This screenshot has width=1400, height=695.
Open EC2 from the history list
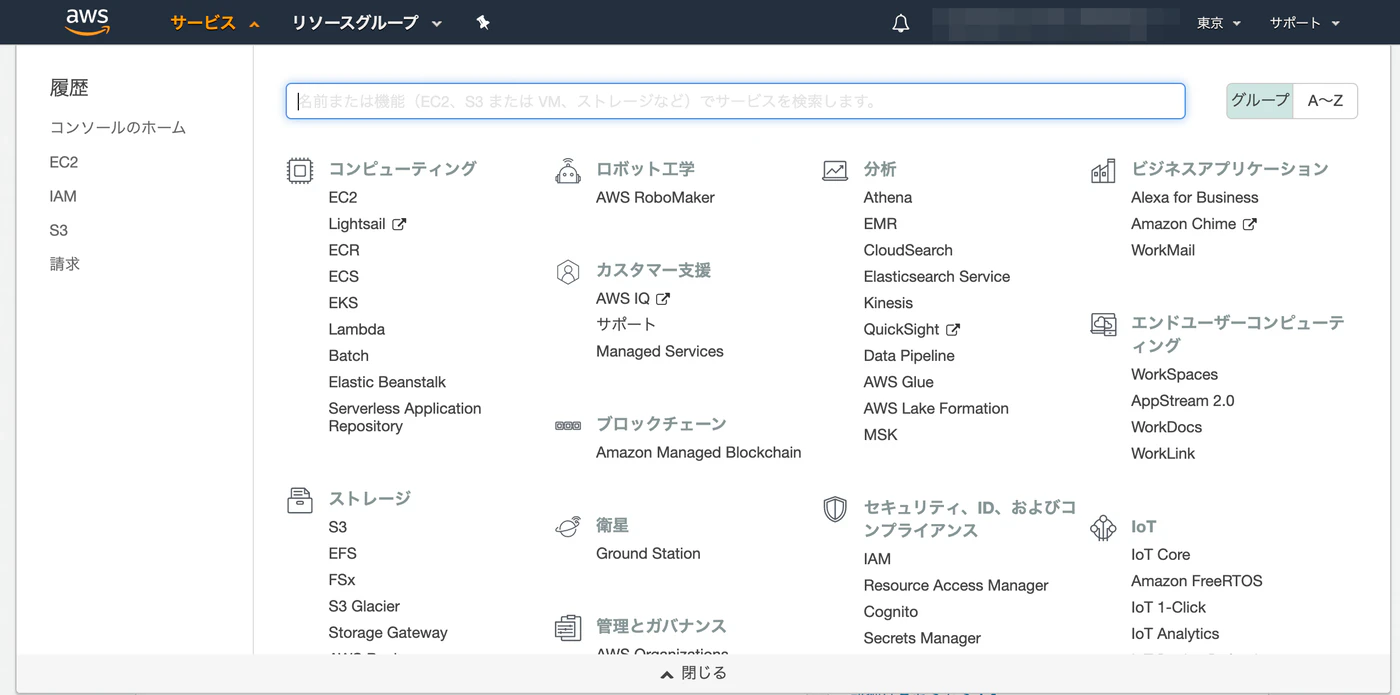64,162
